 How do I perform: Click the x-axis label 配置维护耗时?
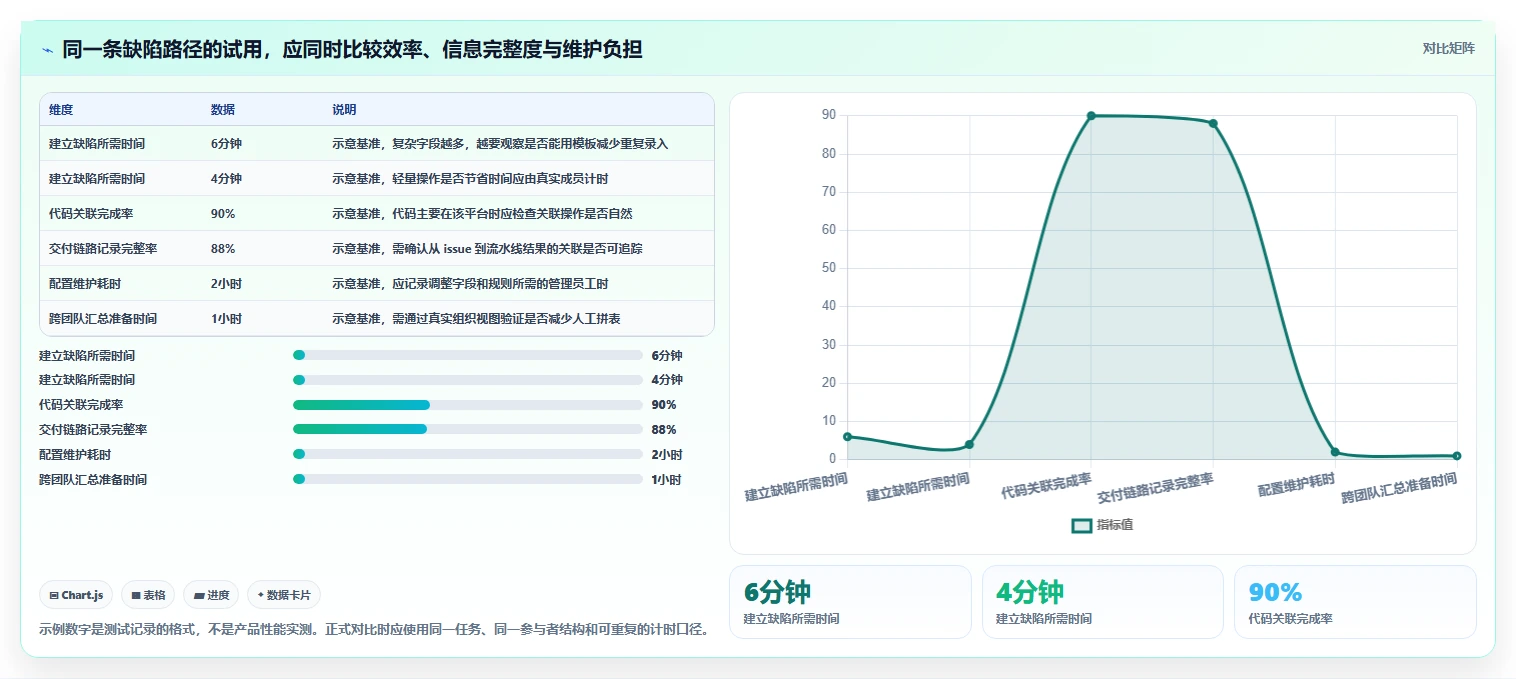pyautogui.click(x=1297, y=485)
